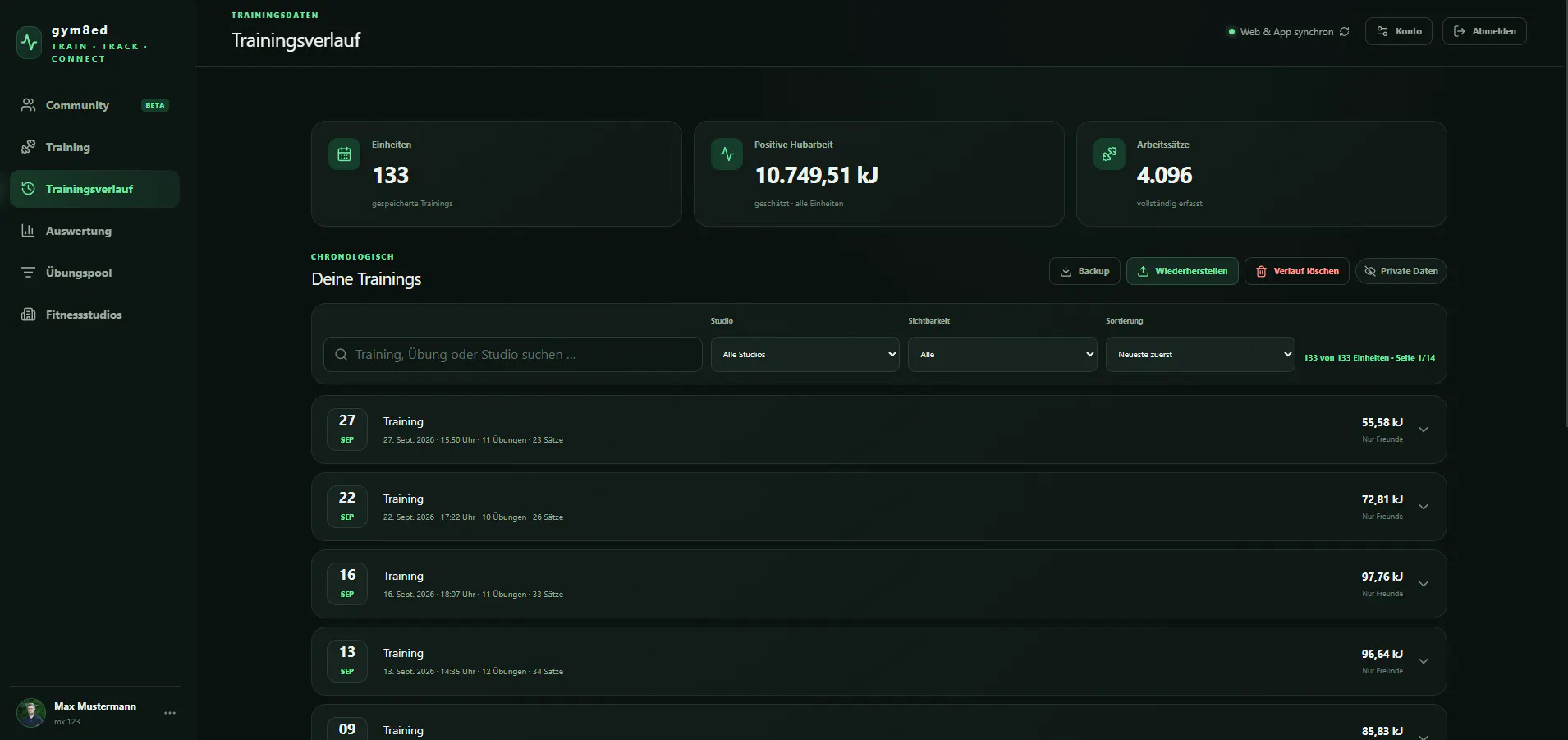Click the 27 SEP date badge
Viewport: 1568px width, 740px height.
point(347,430)
